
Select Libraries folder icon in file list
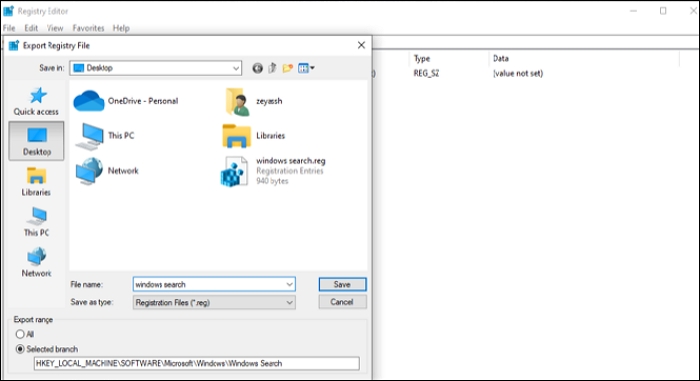pyautogui.click(x=237, y=136)
